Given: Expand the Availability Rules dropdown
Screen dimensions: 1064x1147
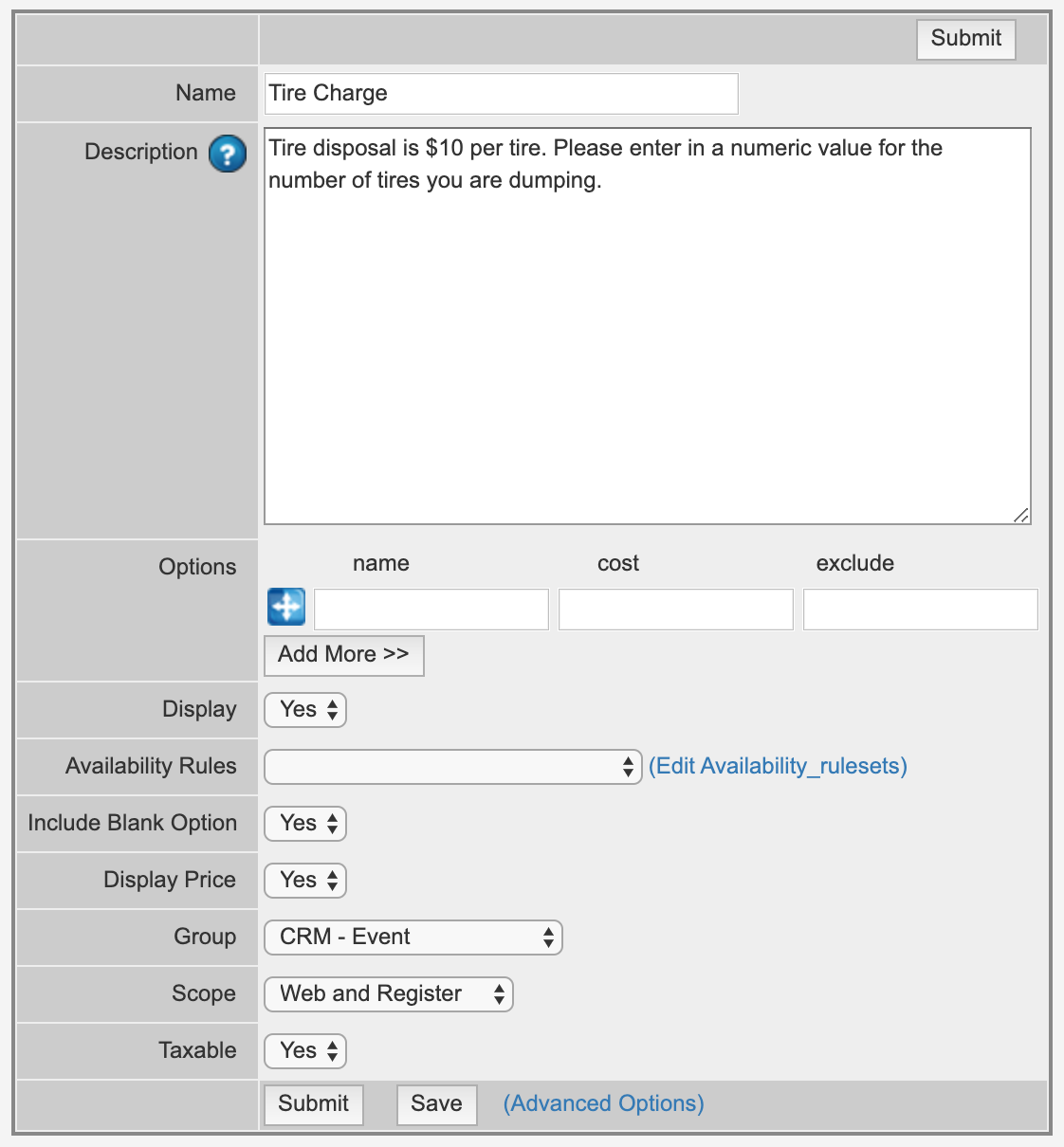Looking at the screenshot, I should [x=452, y=767].
